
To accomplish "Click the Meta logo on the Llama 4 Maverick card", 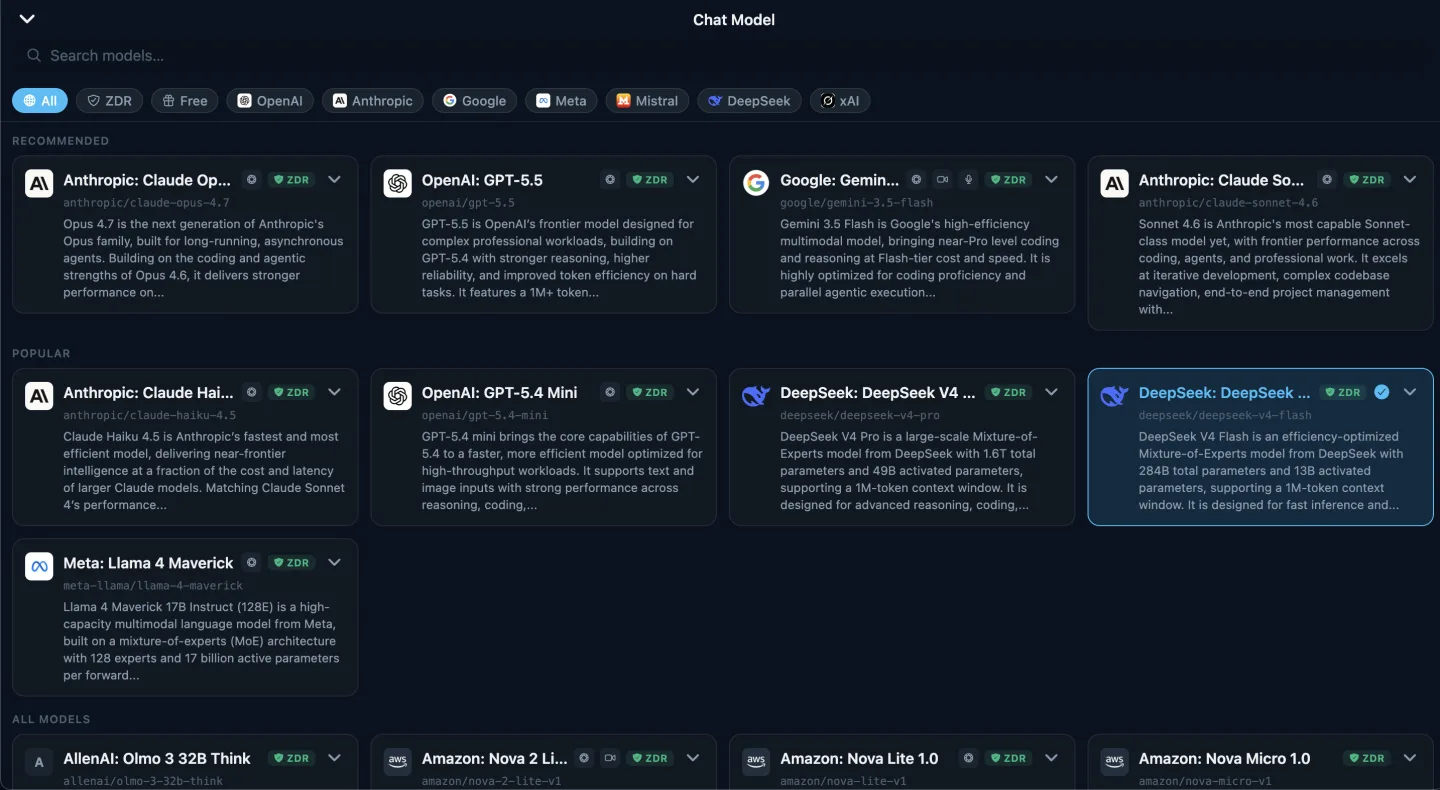I will [39, 566].
